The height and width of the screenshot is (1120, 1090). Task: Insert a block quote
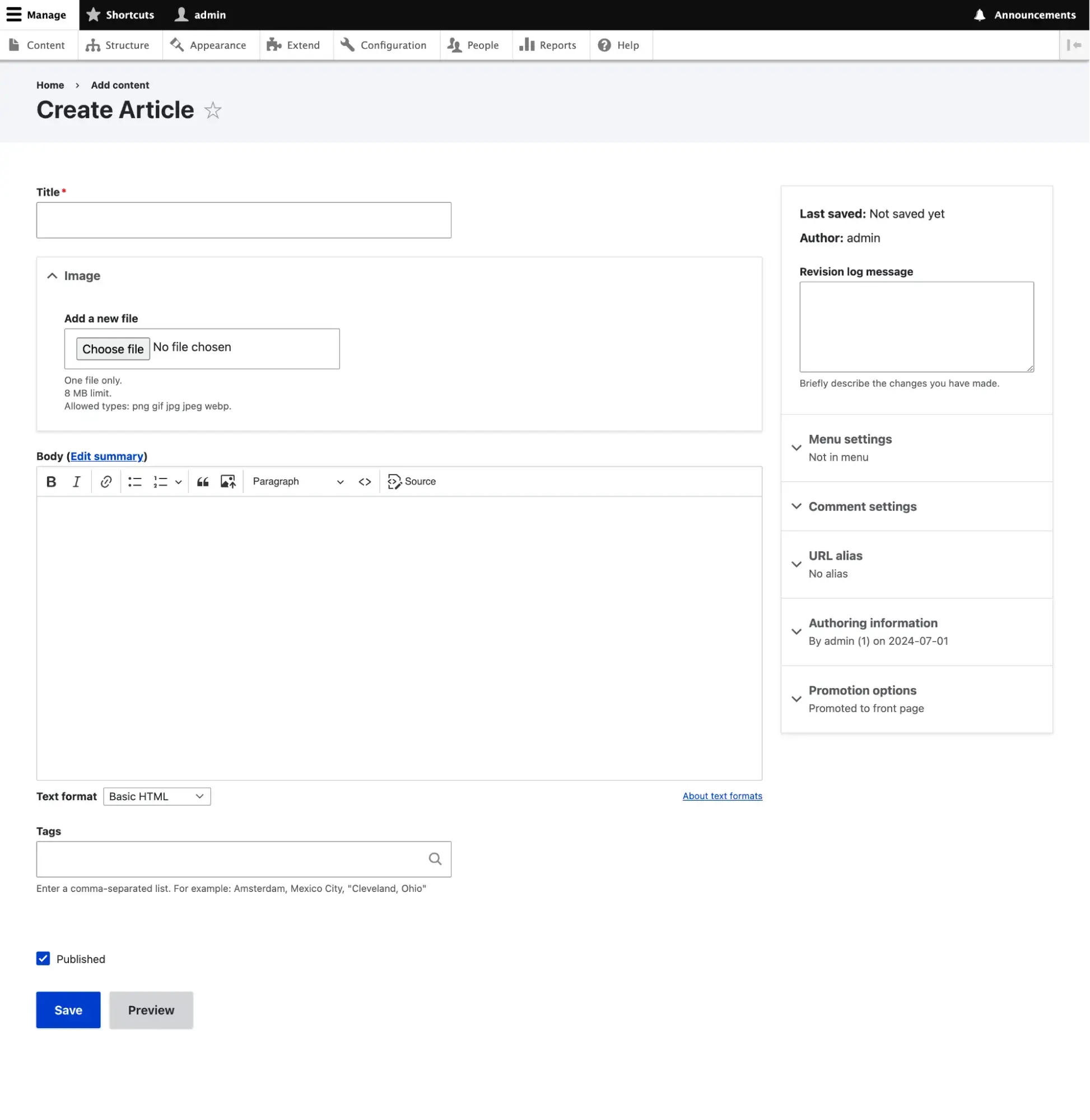point(203,481)
